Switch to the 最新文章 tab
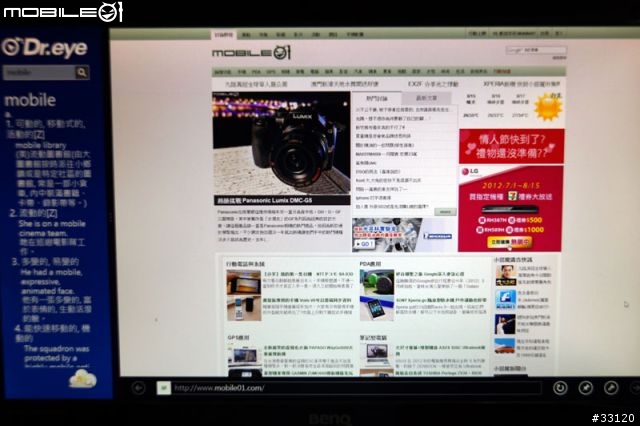Screen dimensions: 640x426 pyautogui.click(x=427, y=98)
